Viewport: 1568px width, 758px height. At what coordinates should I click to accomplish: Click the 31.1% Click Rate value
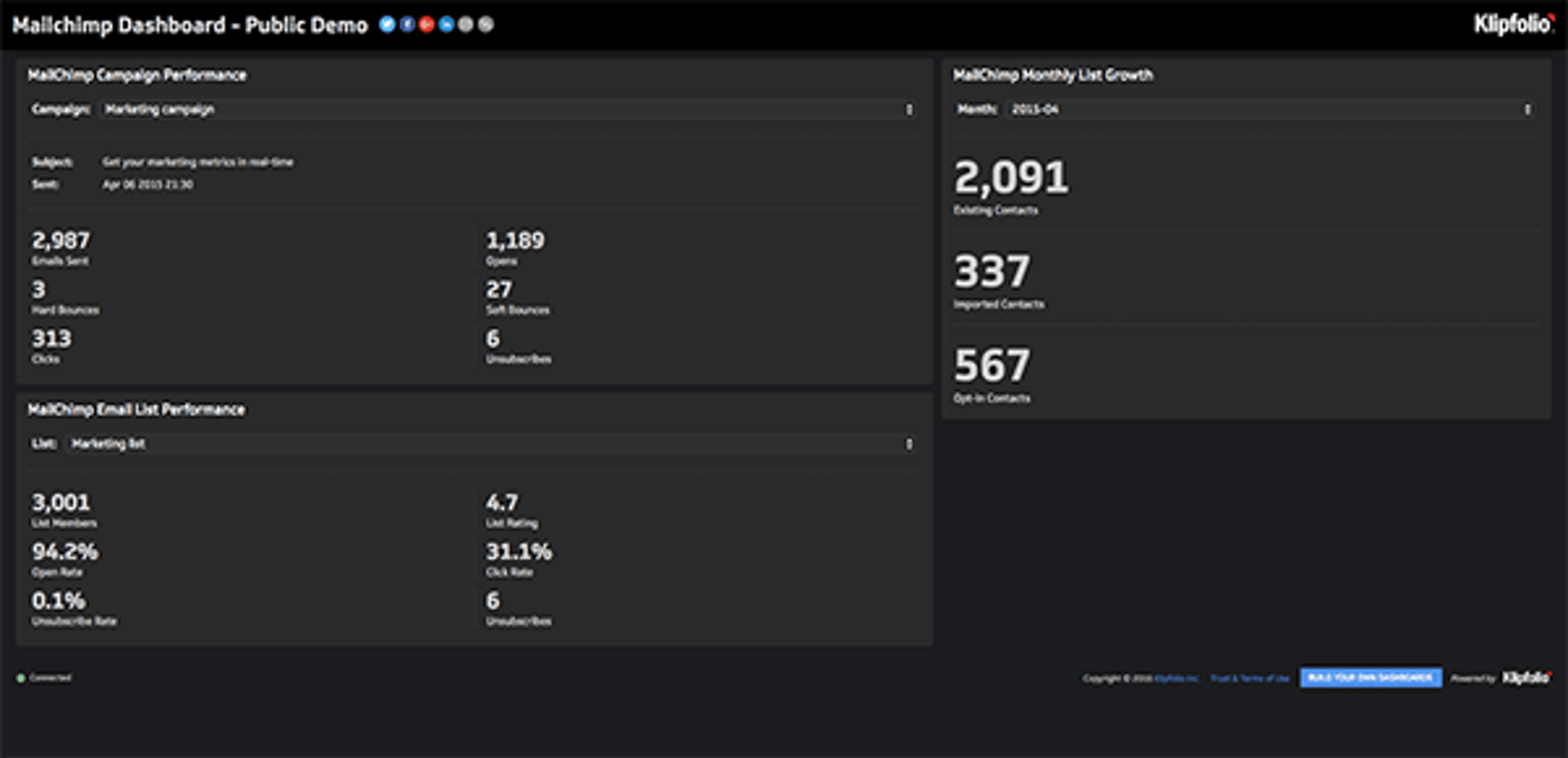pos(519,551)
